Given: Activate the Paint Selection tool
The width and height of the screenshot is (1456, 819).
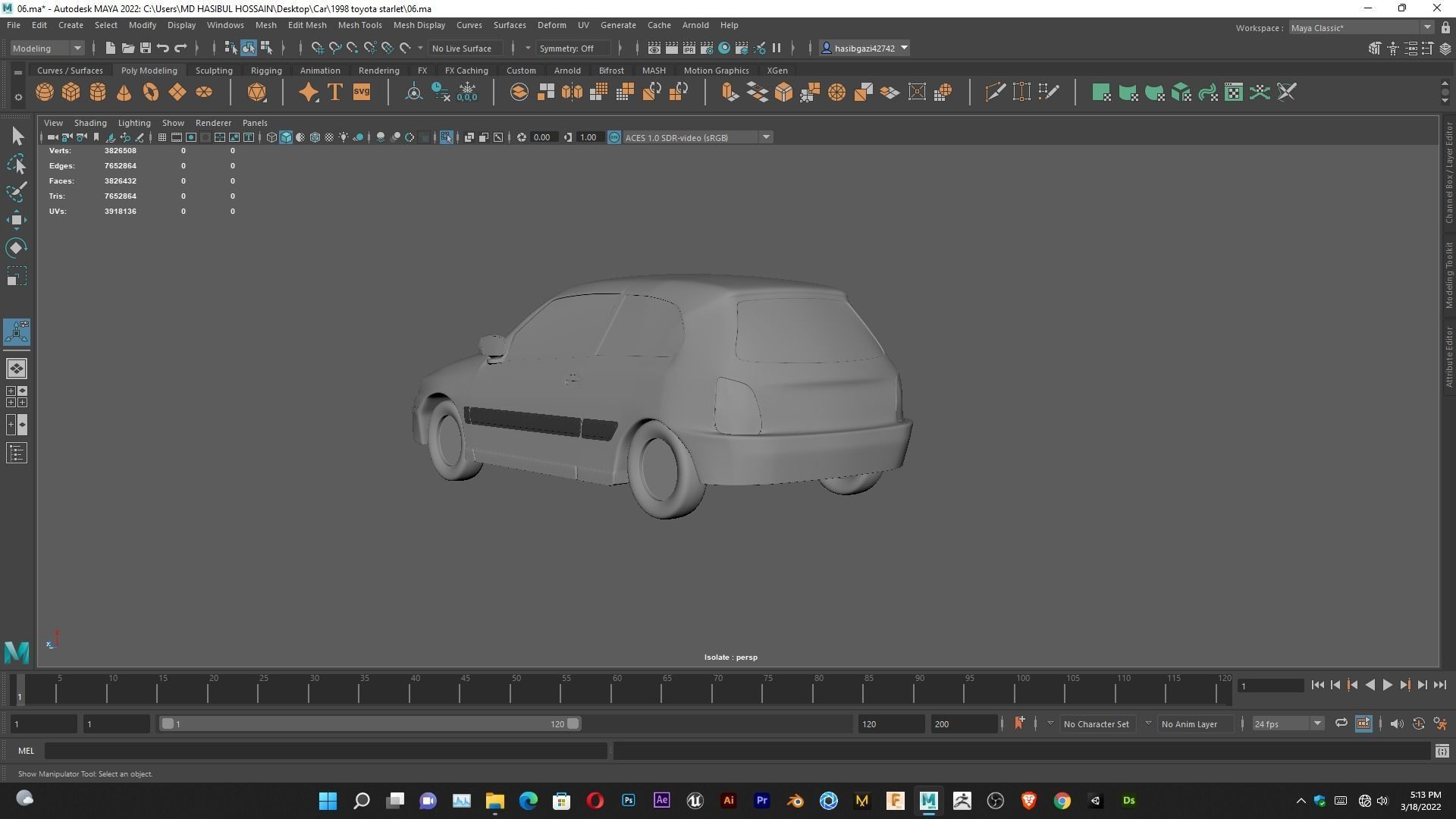Looking at the screenshot, I should pyautogui.click(x=17, y=192).
